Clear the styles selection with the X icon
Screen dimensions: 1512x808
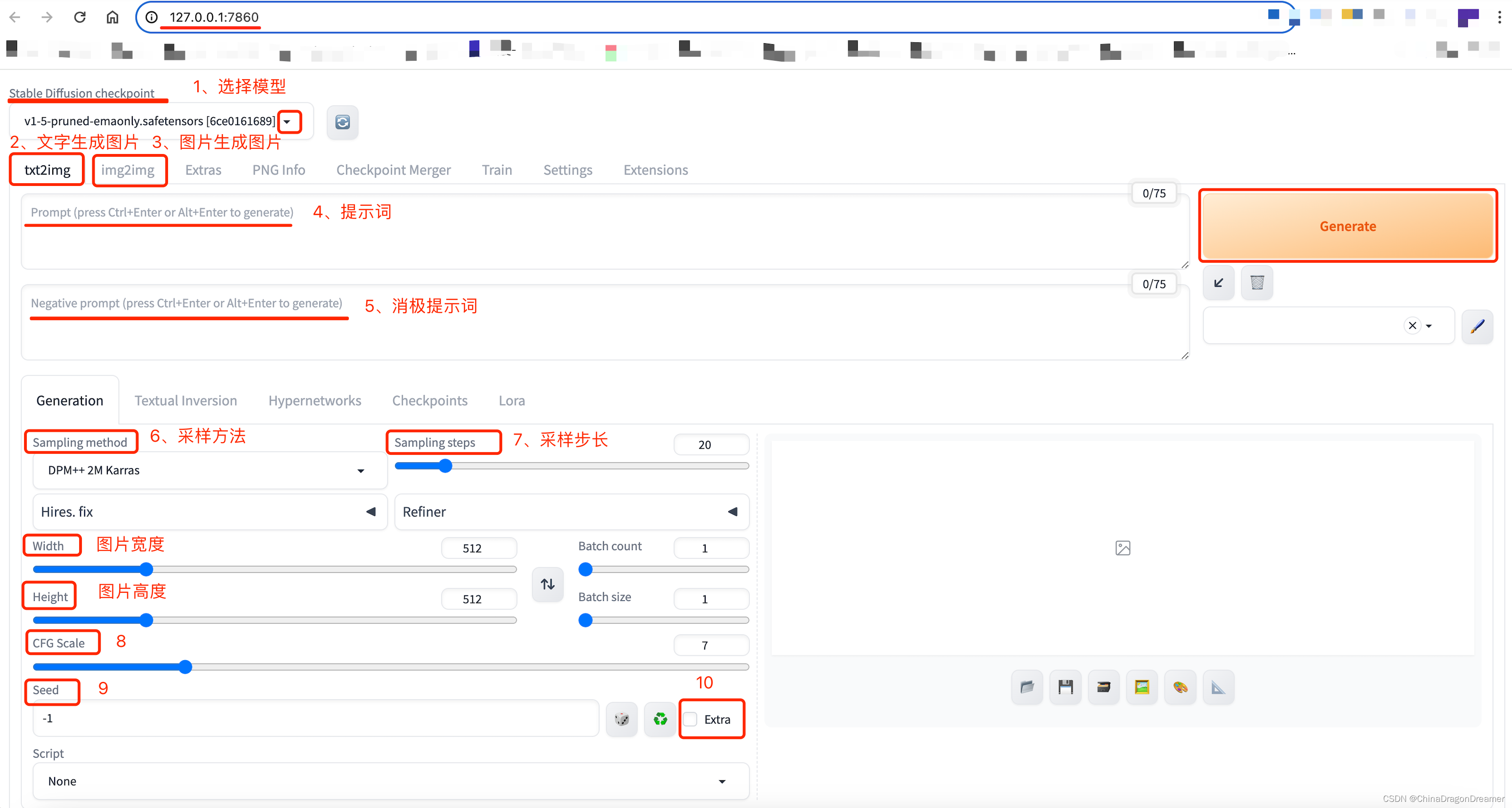(1412, 325)
